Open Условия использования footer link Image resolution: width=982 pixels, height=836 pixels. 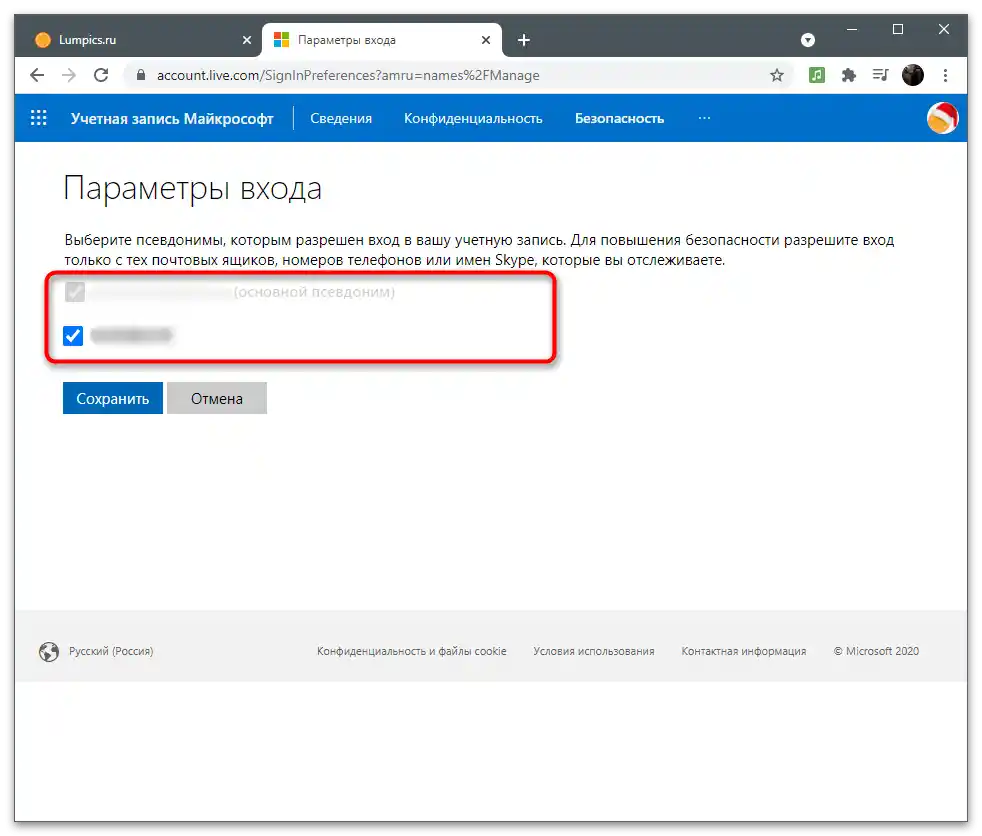(594, 651)
